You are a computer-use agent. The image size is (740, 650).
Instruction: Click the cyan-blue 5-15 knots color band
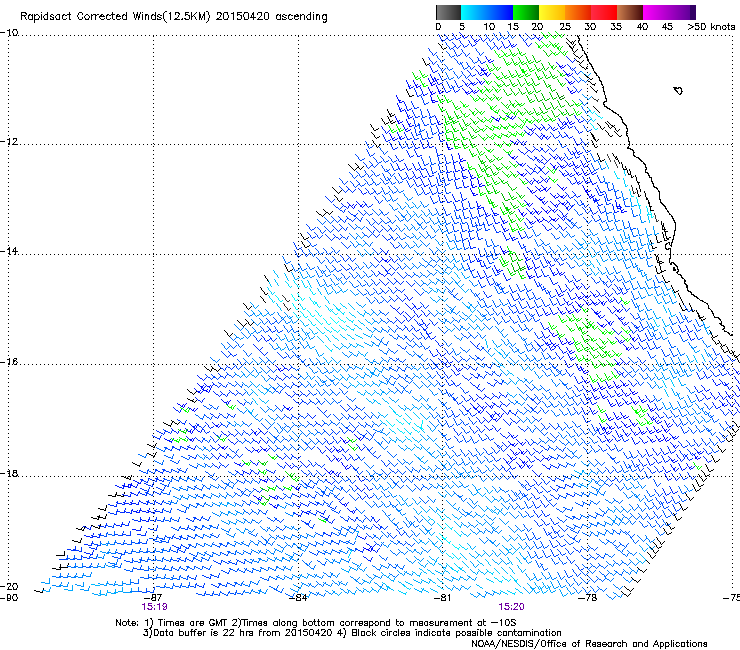point(487,12)
